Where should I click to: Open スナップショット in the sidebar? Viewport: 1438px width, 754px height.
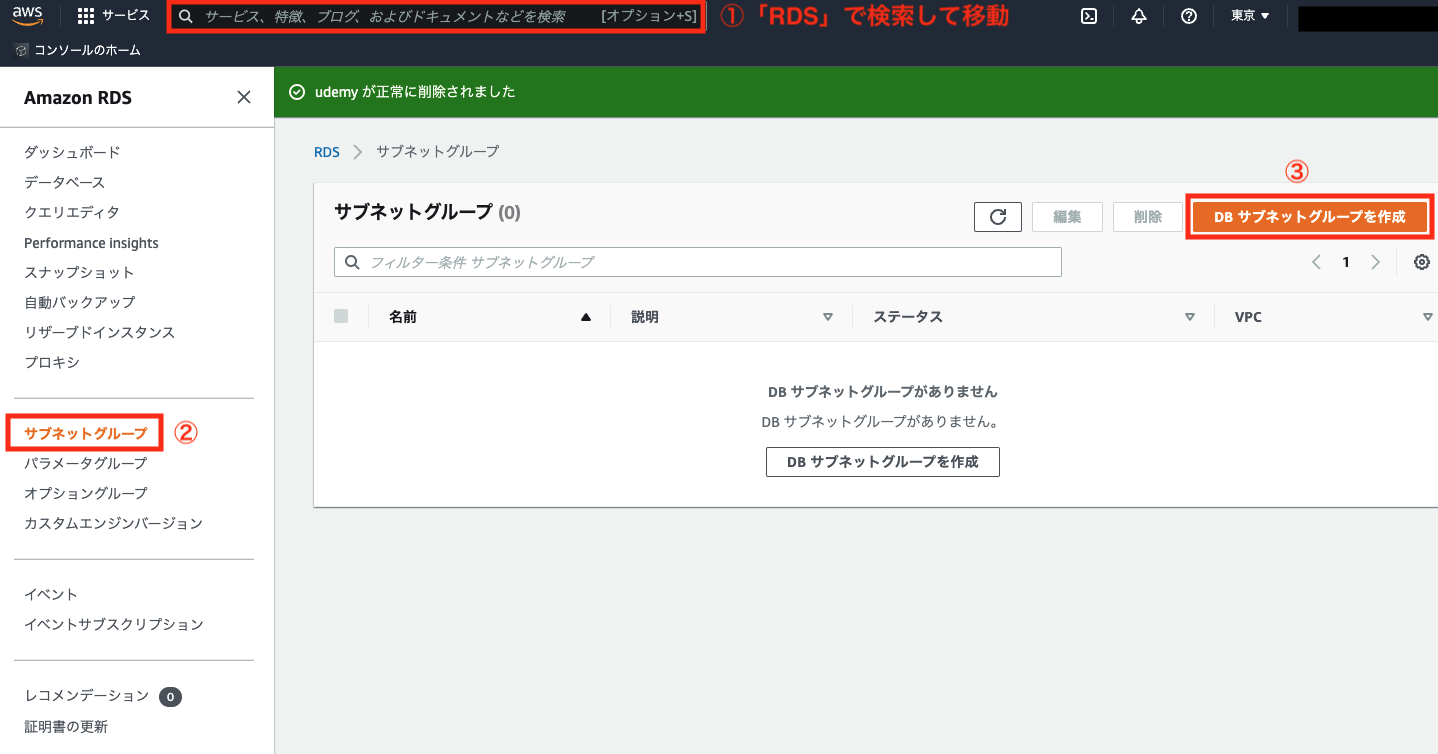coord(79,272)
